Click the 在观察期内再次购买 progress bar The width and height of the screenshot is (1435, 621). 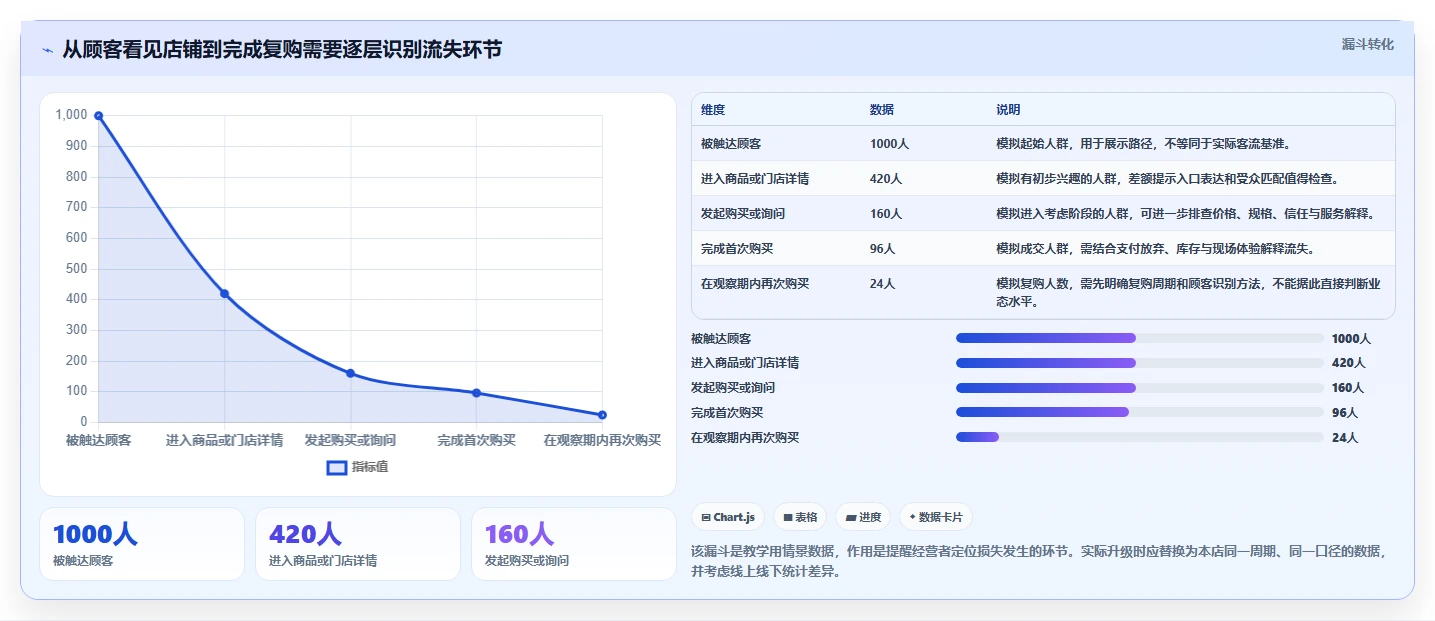pos(1140,437)
